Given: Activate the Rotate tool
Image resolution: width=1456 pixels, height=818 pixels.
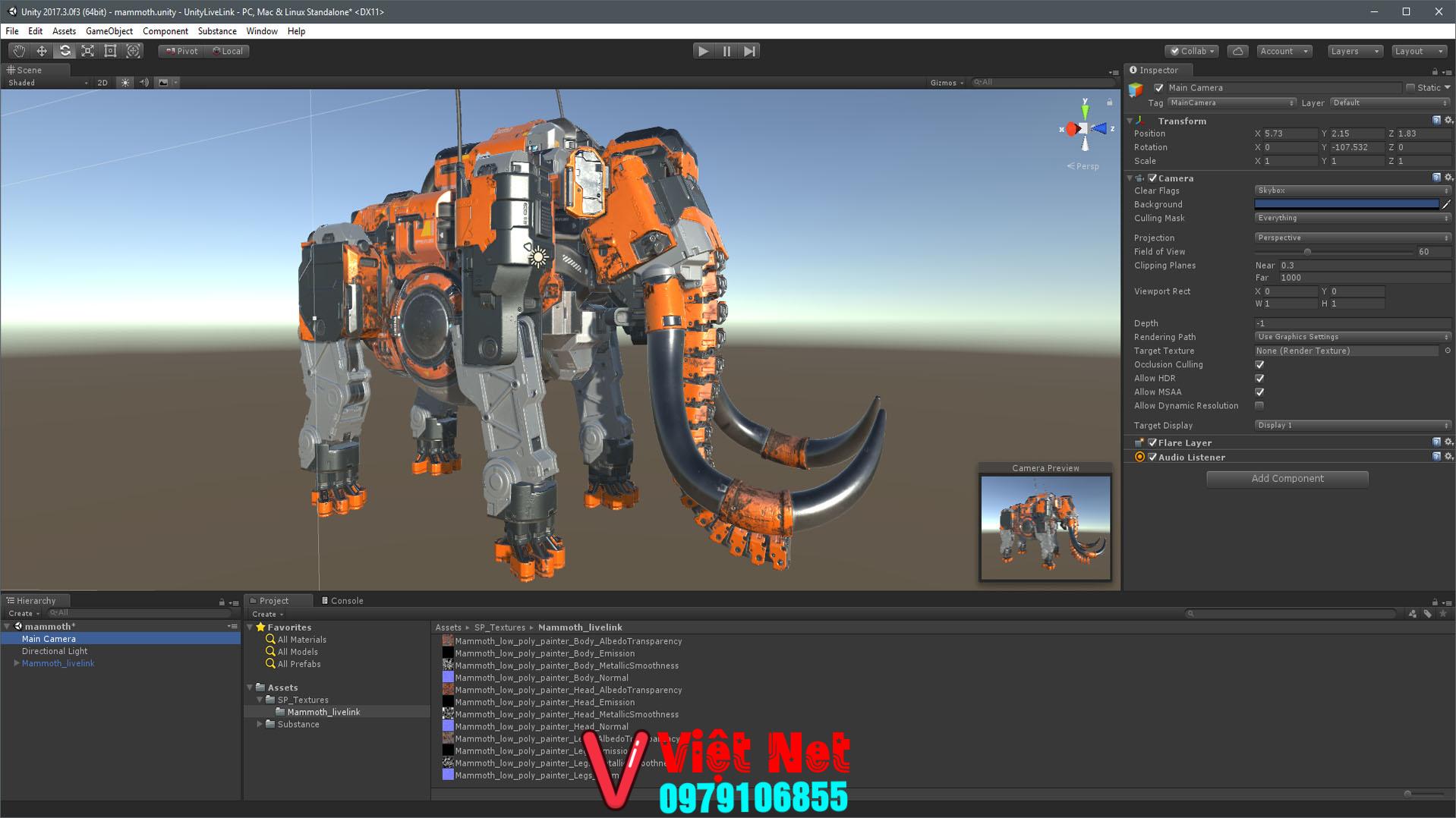Looking at the screenshot, I should tap(65, 51).
